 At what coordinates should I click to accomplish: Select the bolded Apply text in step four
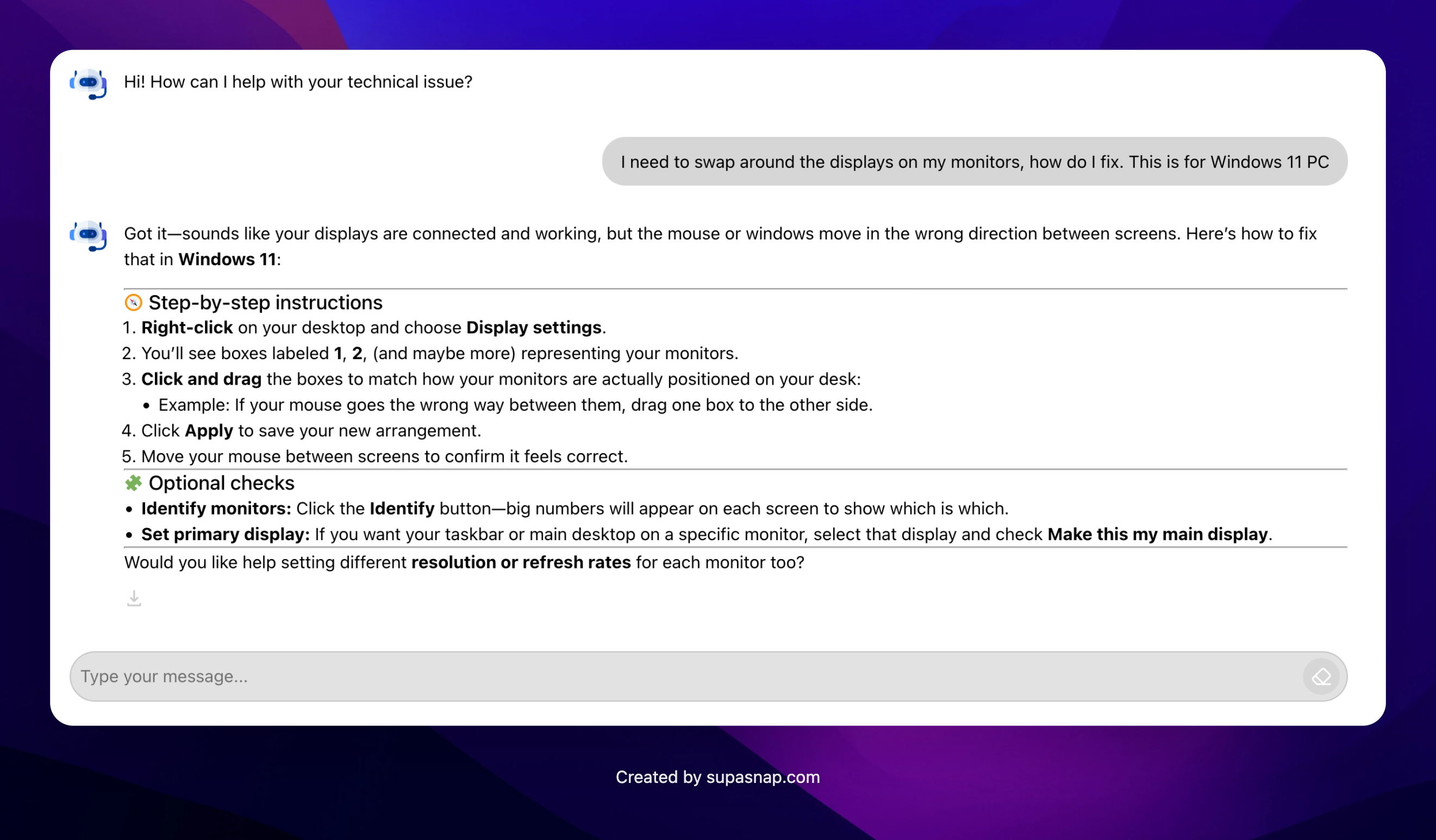[x=209, y=430]
